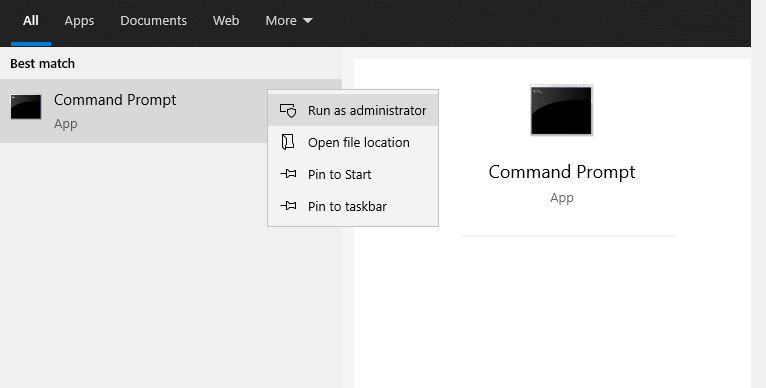Click the pin icon beside Pin to taskbar
Viewport: 766px width, 388px height.
click(288, 206)
